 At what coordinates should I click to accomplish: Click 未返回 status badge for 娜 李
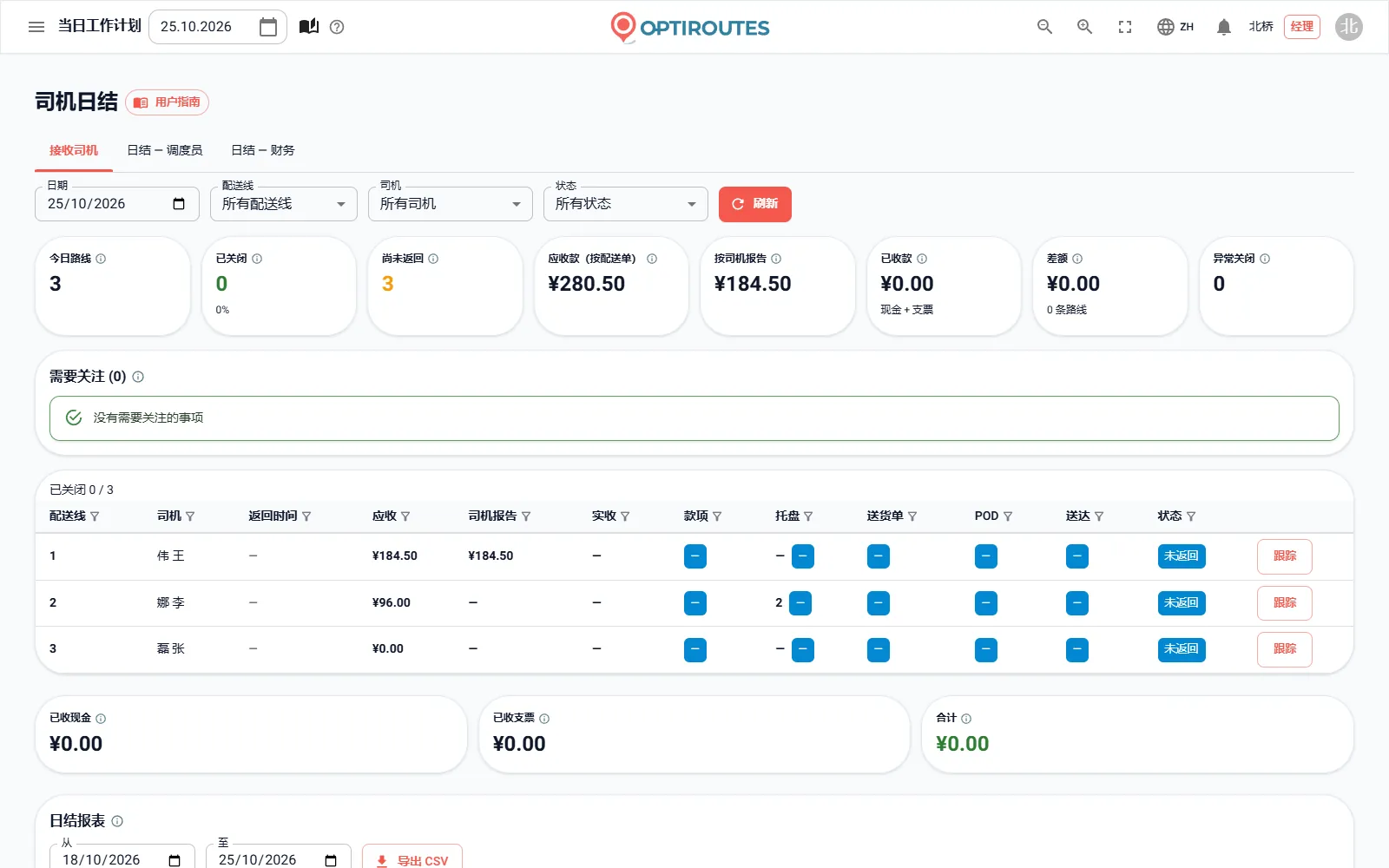(1182, 603)
